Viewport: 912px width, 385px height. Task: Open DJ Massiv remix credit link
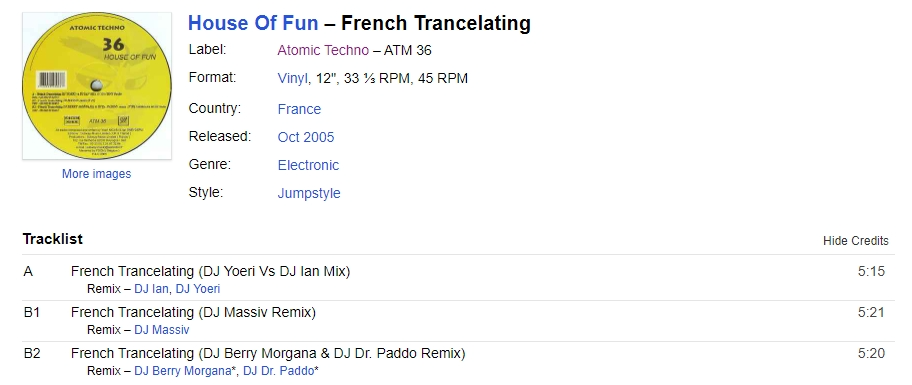click(162, 330)
